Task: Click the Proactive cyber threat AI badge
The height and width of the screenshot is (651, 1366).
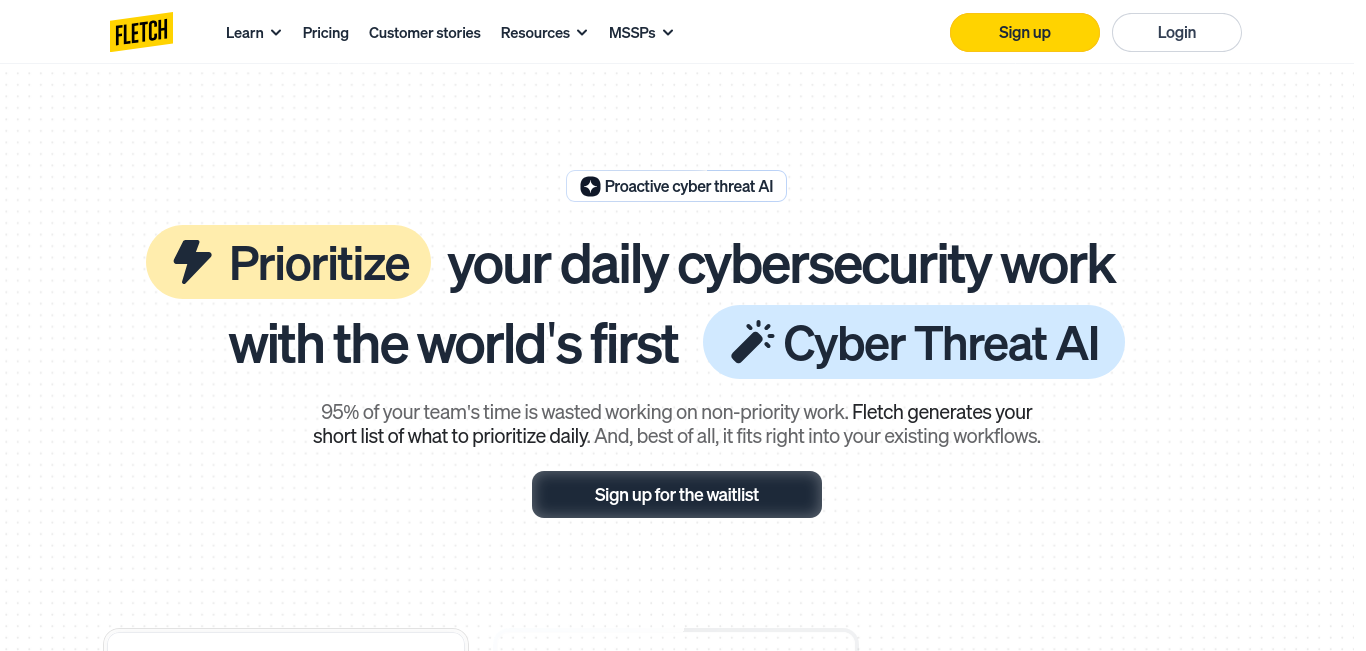Action: tap(677, 186)
